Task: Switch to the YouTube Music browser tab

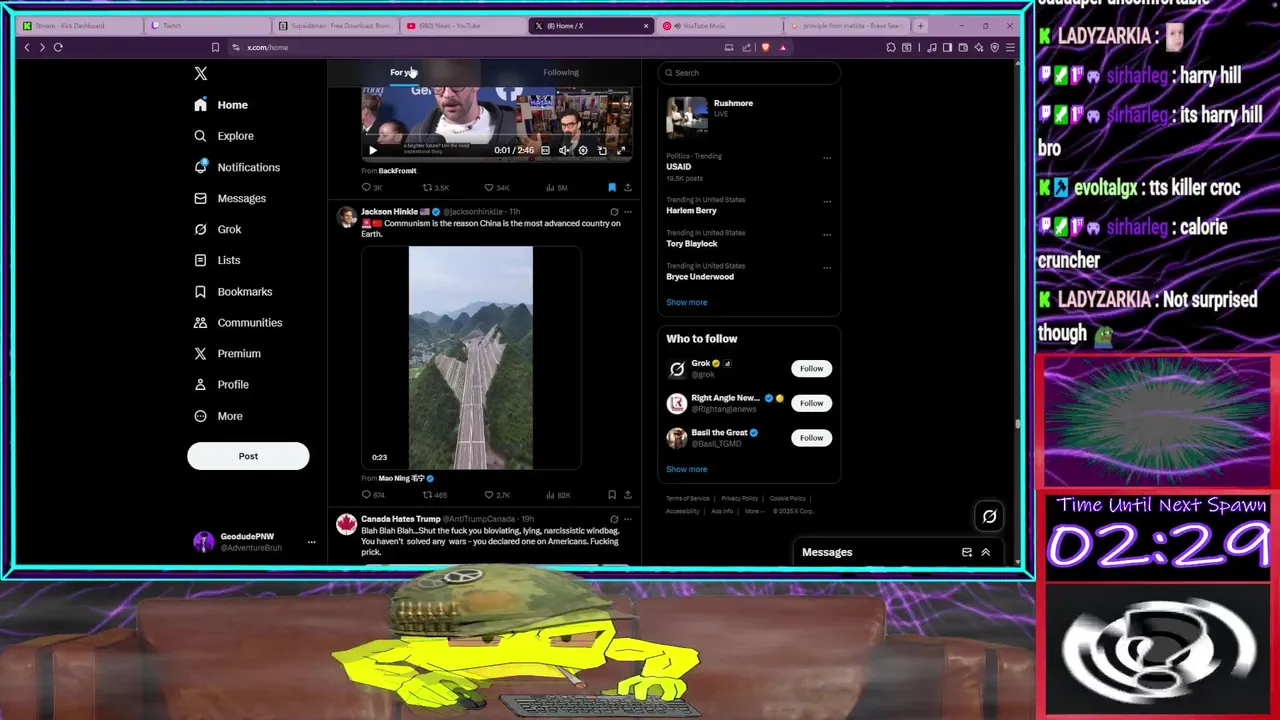Action: 719,25
